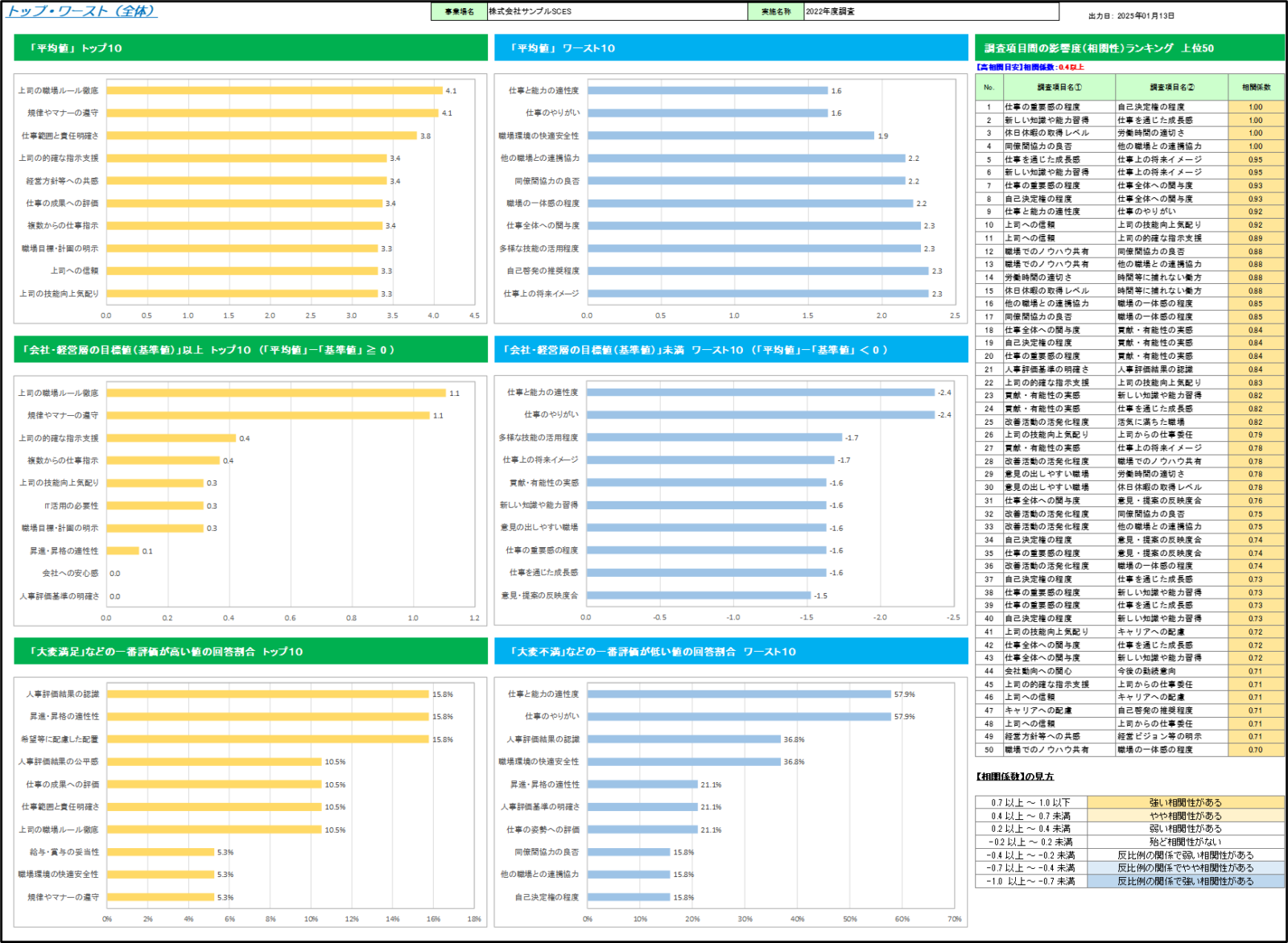Click the 相関係数 column header
Image resolution: width=1288 pixels, height=943 pixels.
(x=1255, y=87)
